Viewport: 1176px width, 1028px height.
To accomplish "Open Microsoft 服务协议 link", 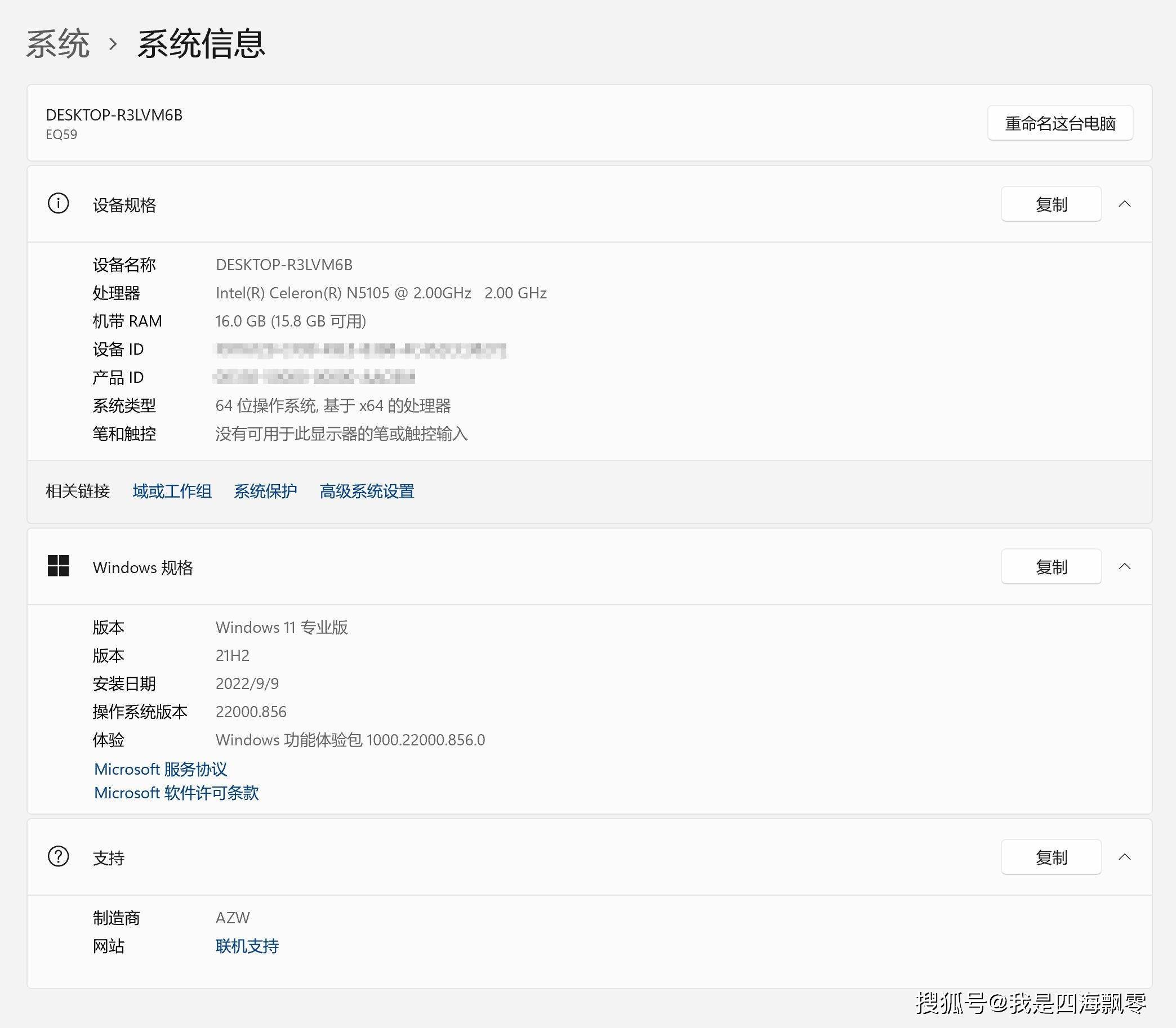I will 161,768.
